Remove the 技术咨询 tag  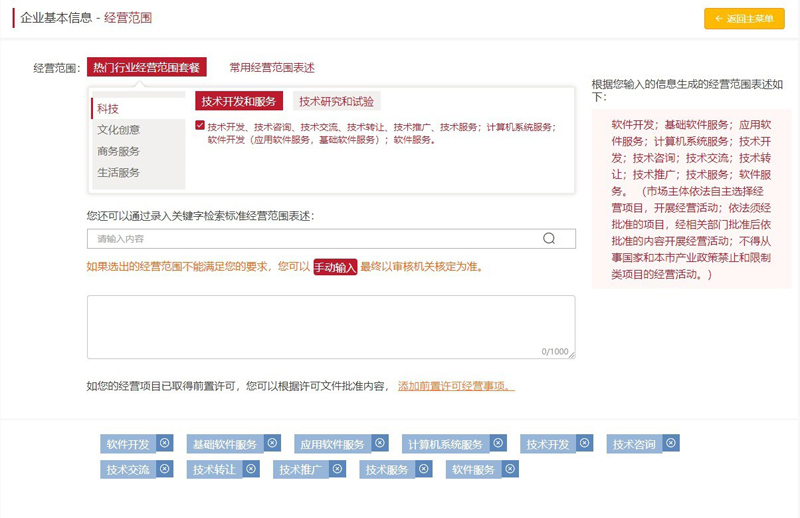coord(671,443)
